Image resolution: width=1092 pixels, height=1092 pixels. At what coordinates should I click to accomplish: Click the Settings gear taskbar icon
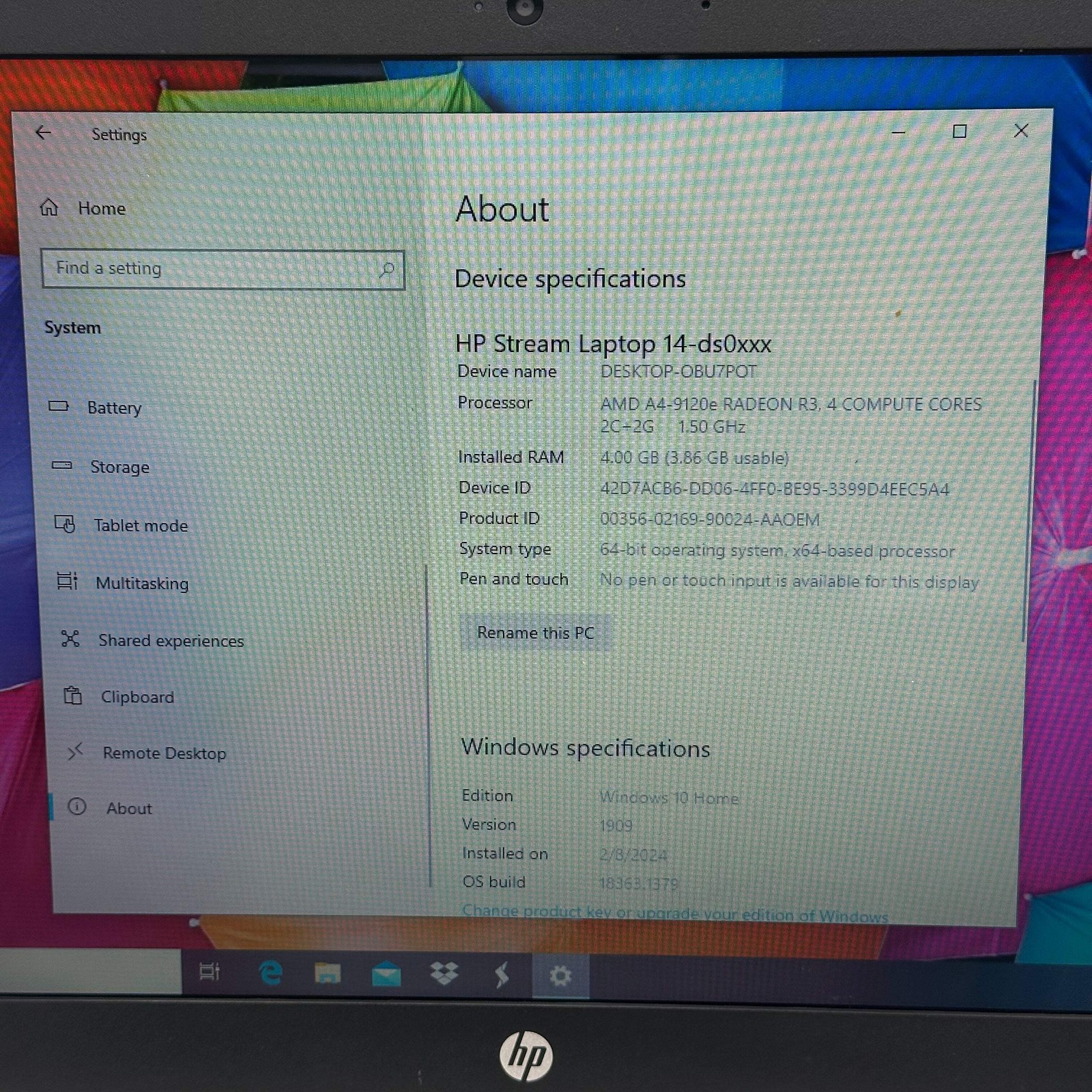click(560, 976)
